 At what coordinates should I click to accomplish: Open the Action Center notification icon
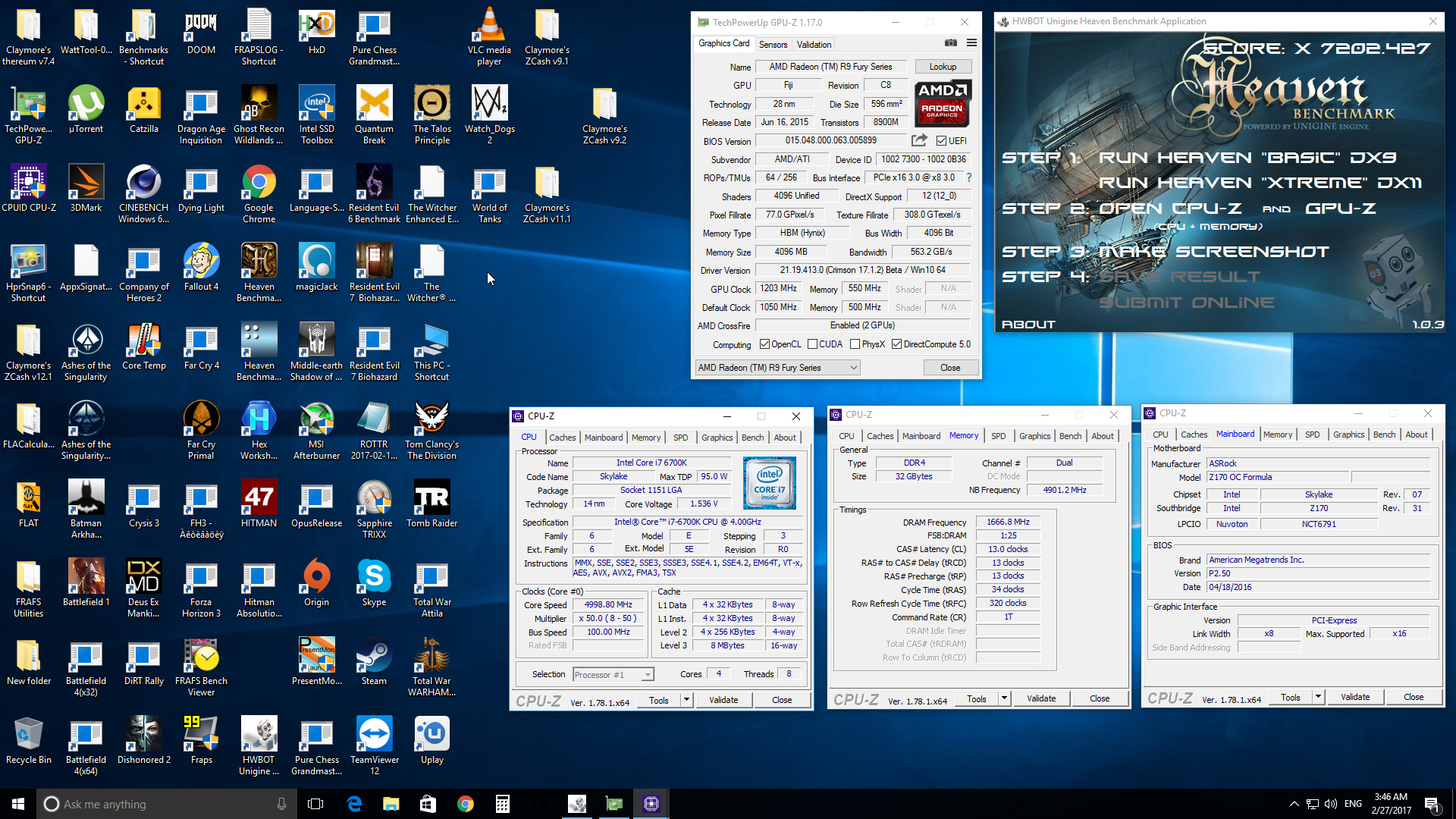(x=1432, y=804)
